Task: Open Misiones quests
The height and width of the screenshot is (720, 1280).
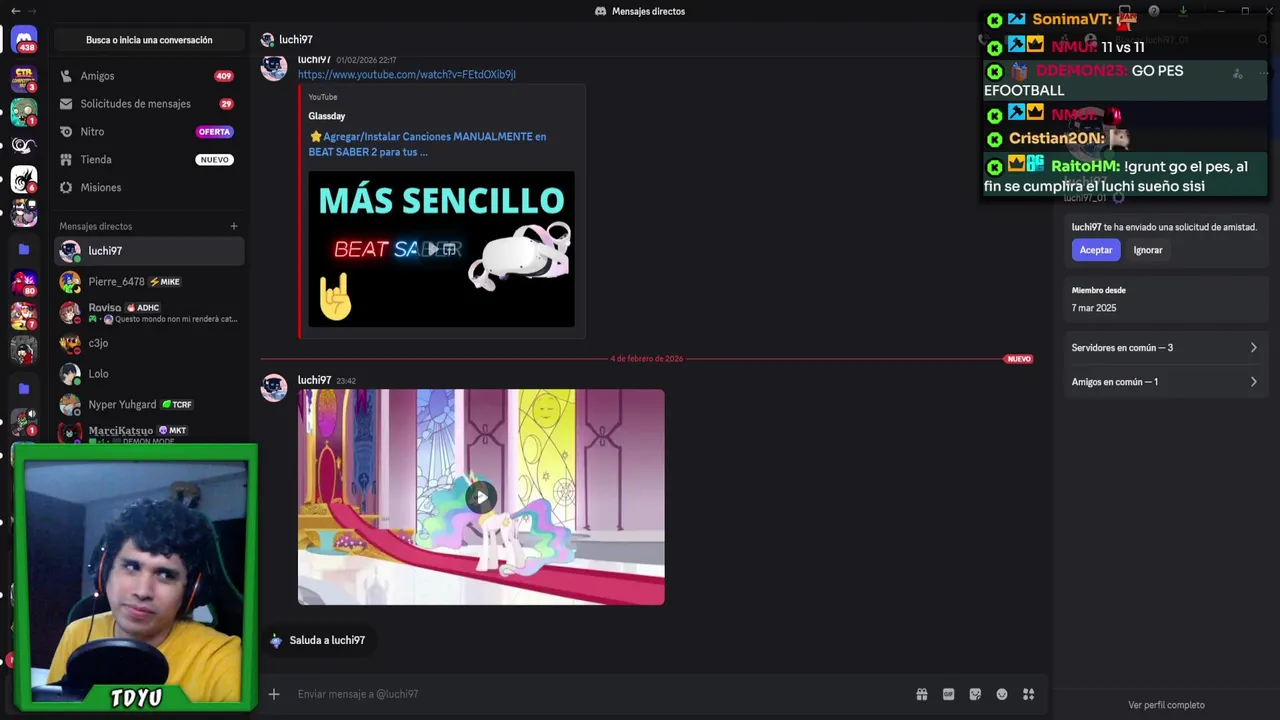Action: [x=149, y=188]
